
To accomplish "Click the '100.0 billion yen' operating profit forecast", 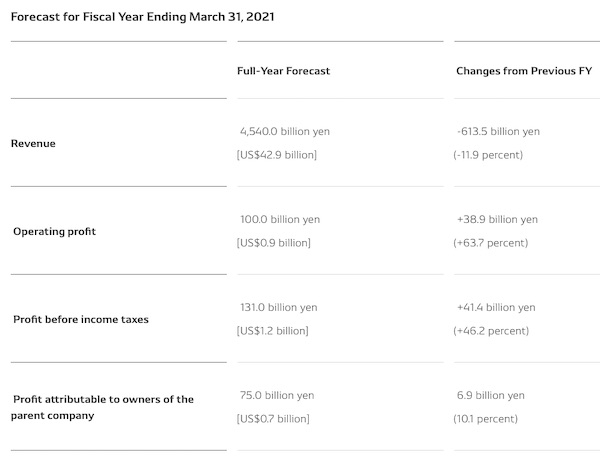I will click(281, 219).
